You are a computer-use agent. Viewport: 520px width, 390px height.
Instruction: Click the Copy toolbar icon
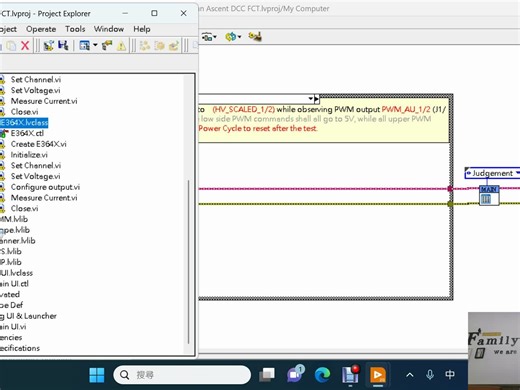[x=11, y=45]
